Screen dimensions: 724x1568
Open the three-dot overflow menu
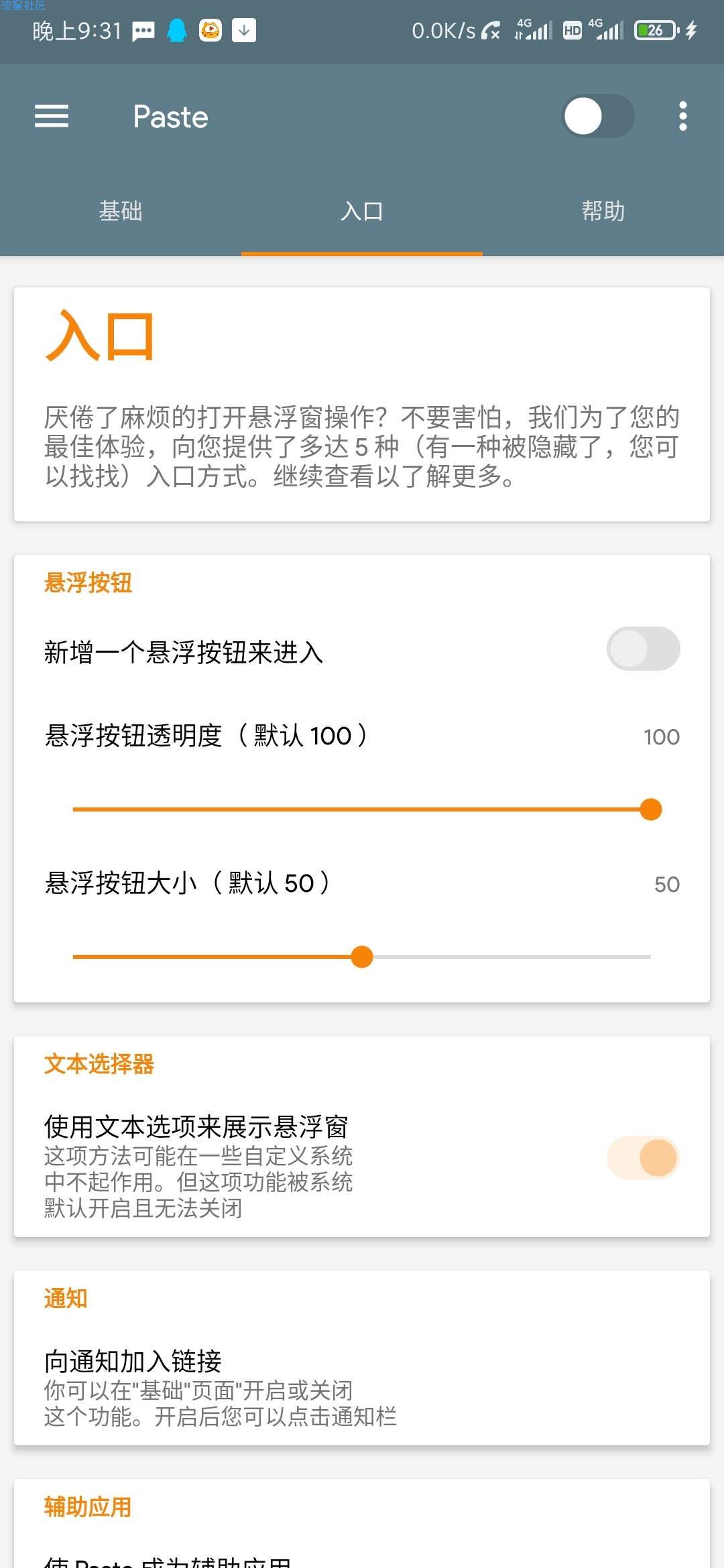point(682,117)
